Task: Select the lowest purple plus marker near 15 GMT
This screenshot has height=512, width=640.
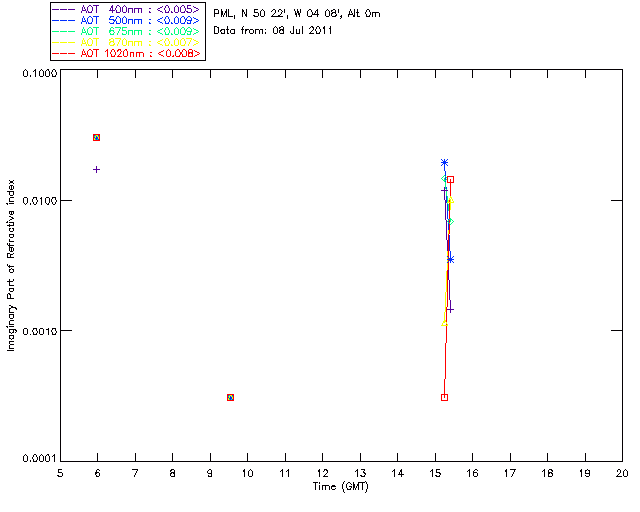Action: (450, 310)
